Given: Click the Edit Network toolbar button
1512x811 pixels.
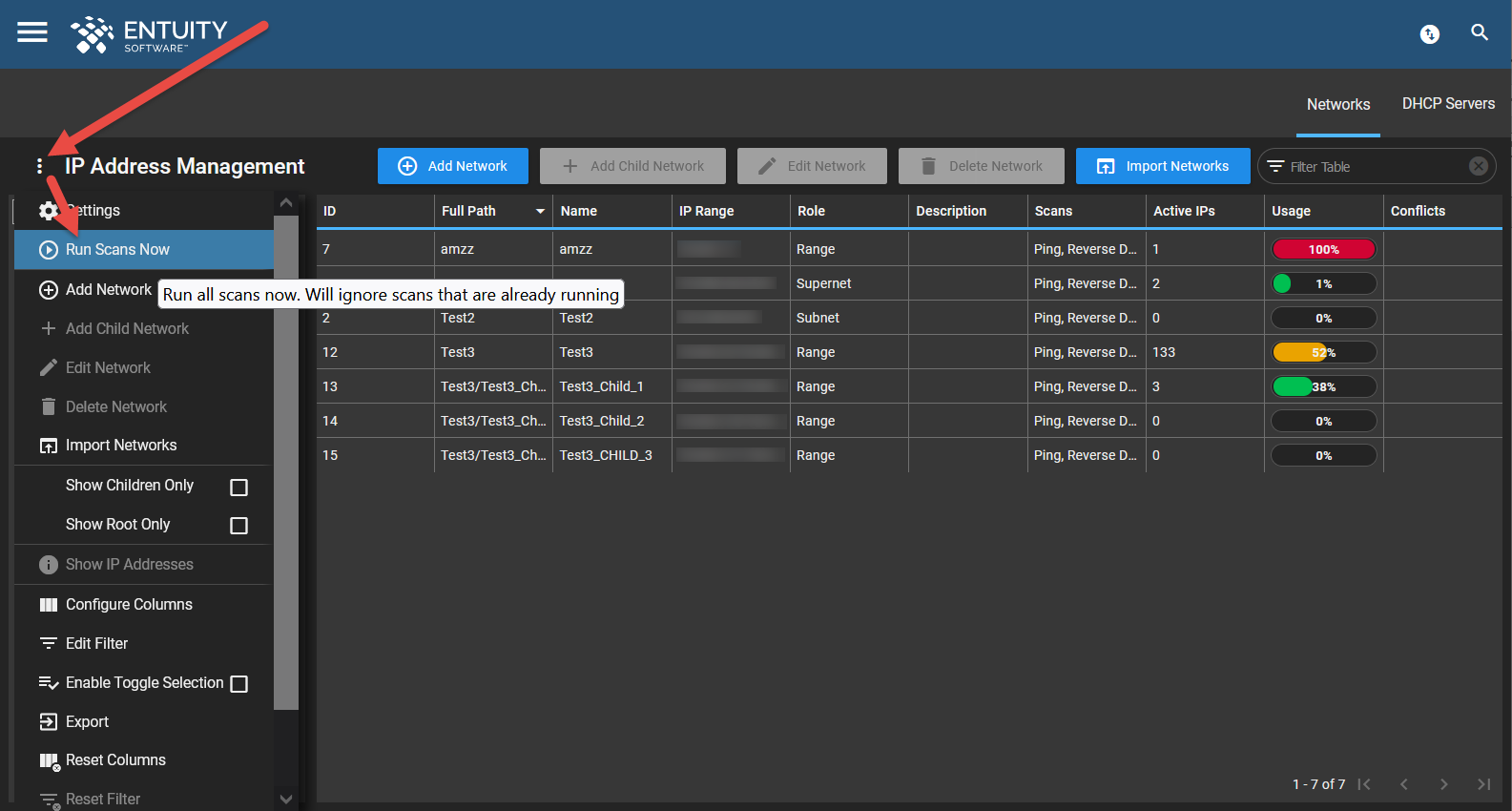Looking at the screenshot, I should point(812,166).
